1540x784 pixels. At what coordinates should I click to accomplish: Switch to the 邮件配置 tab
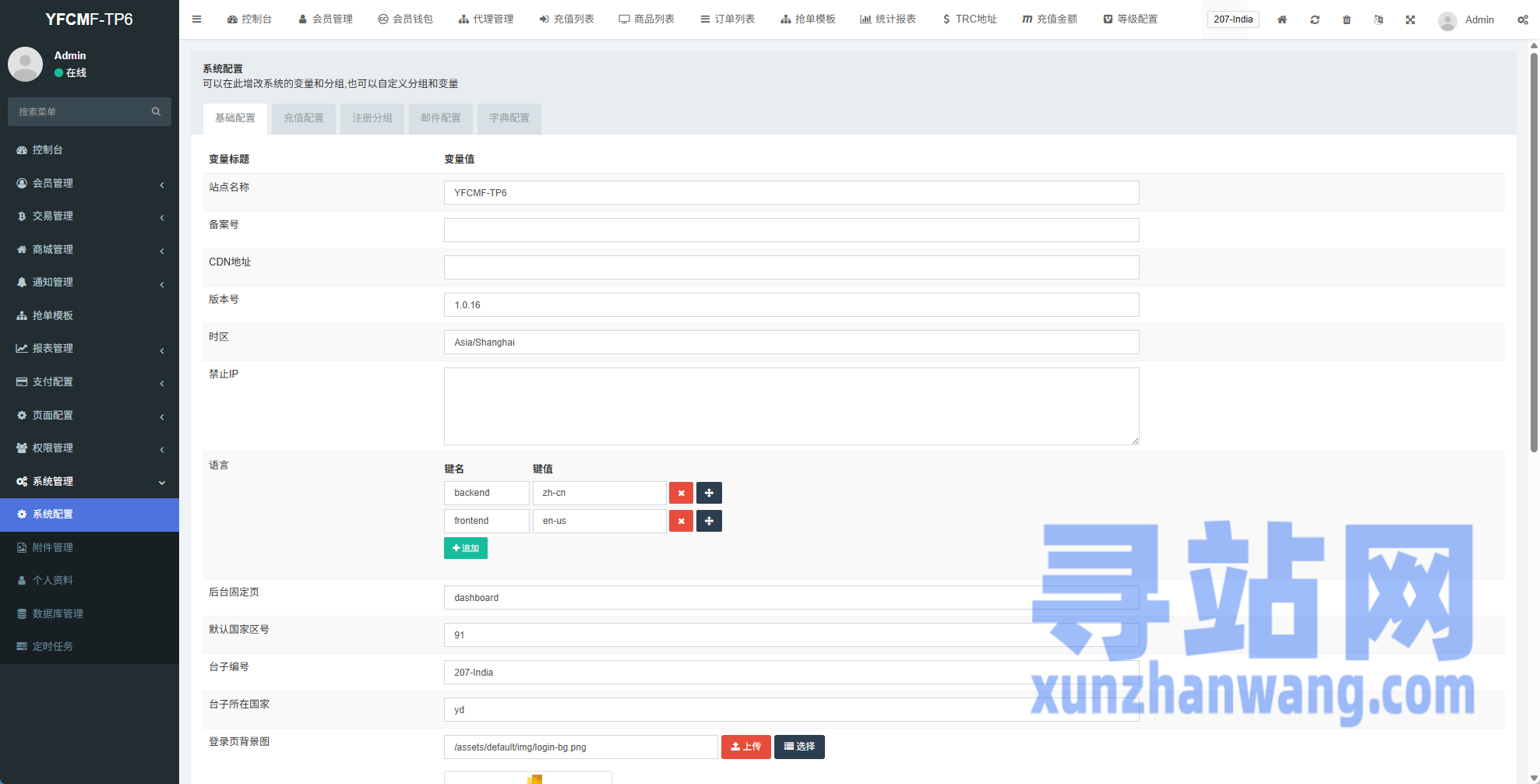click(440, 118)
